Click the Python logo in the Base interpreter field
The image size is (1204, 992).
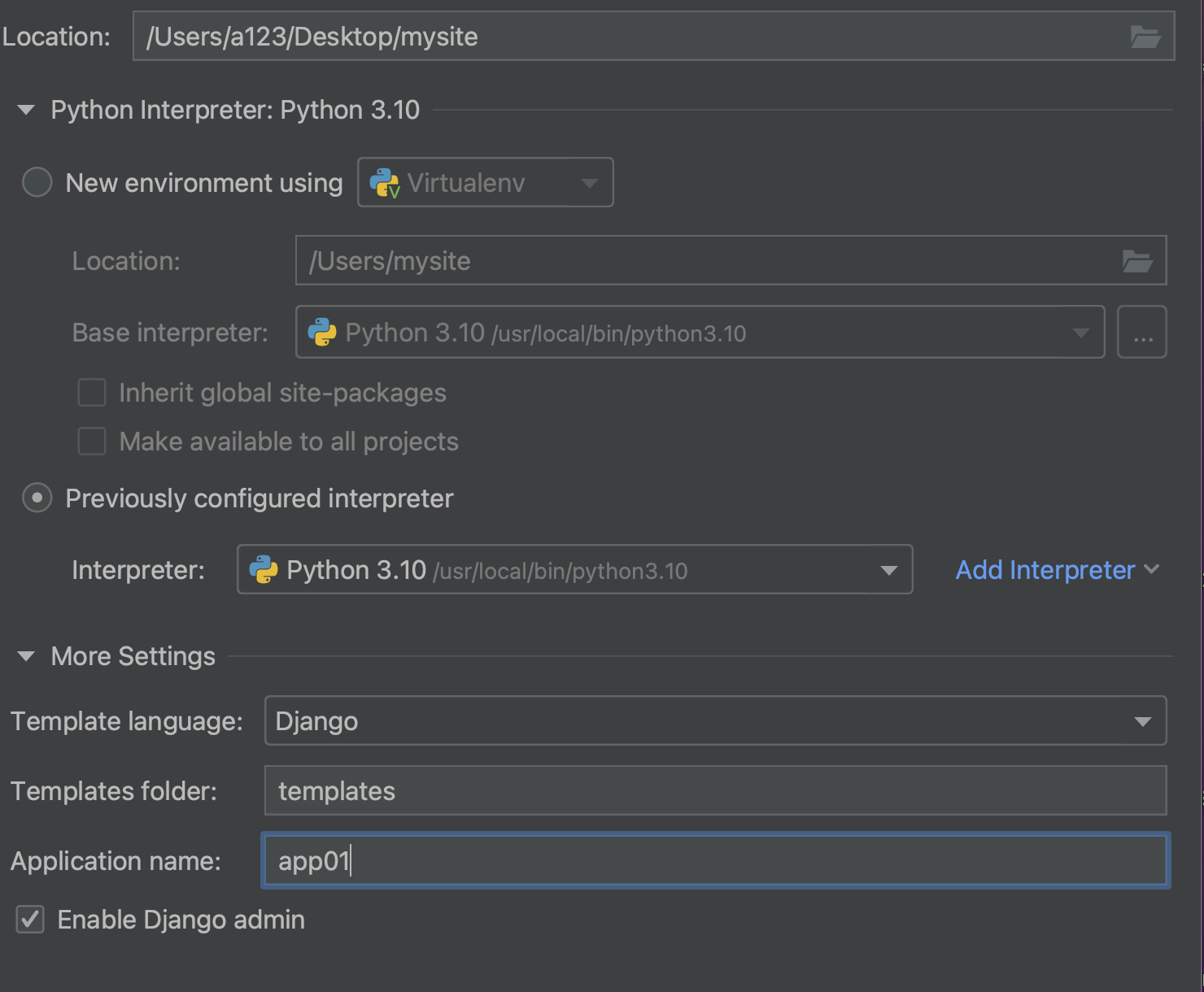322,333
